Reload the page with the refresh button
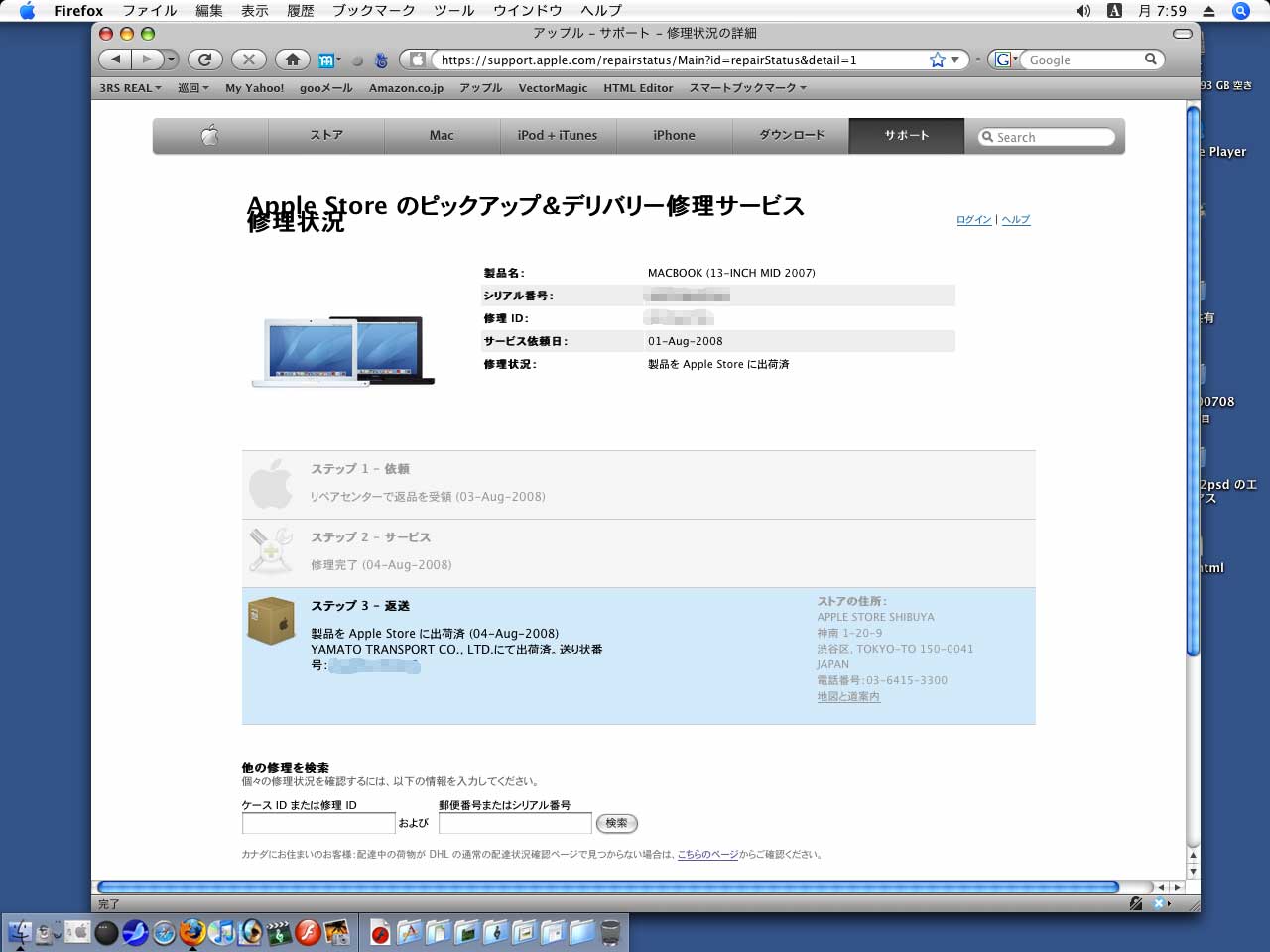 pyautogui.click(x=204, y=59)
